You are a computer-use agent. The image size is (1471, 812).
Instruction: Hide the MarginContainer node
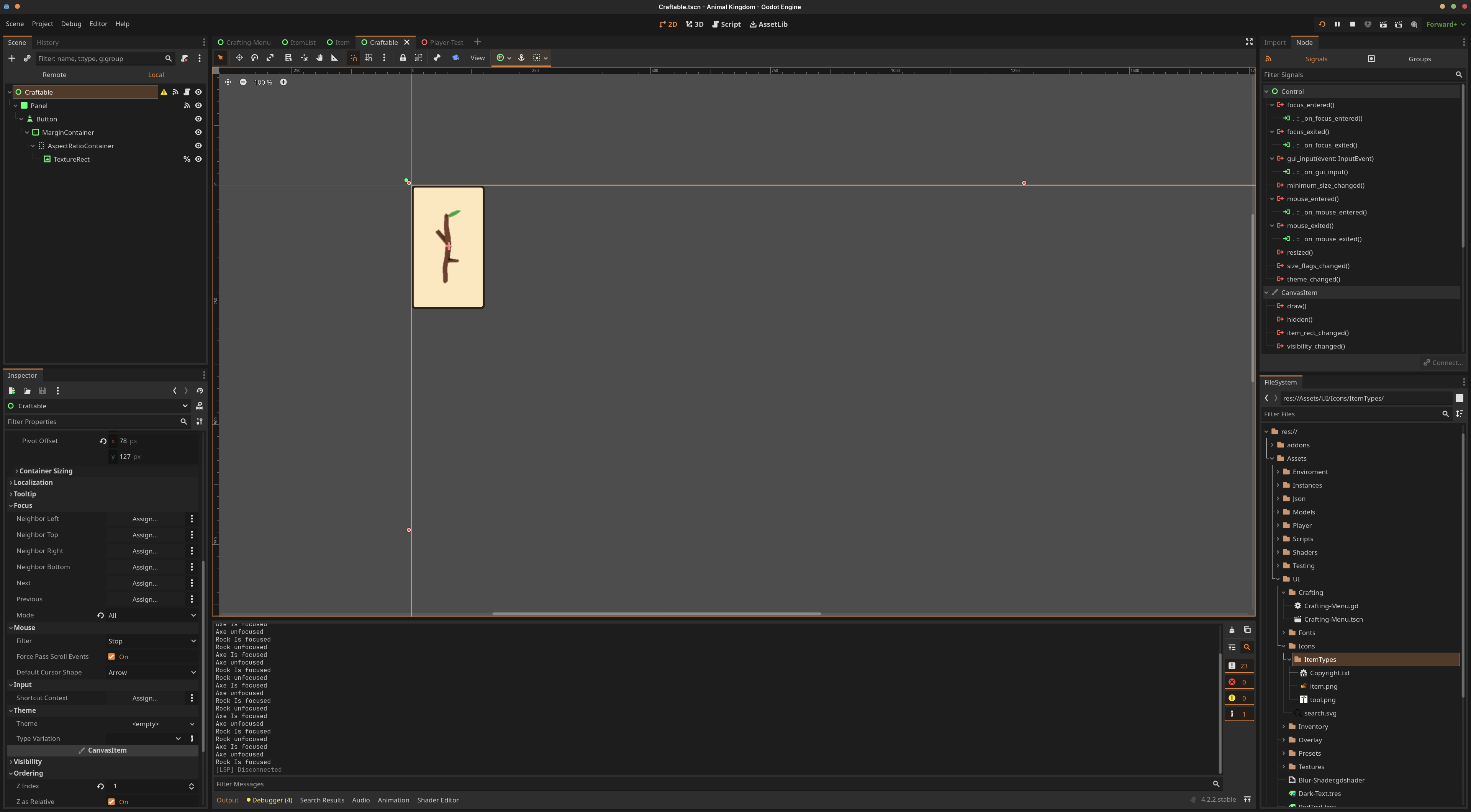click(x=198, y=133)
